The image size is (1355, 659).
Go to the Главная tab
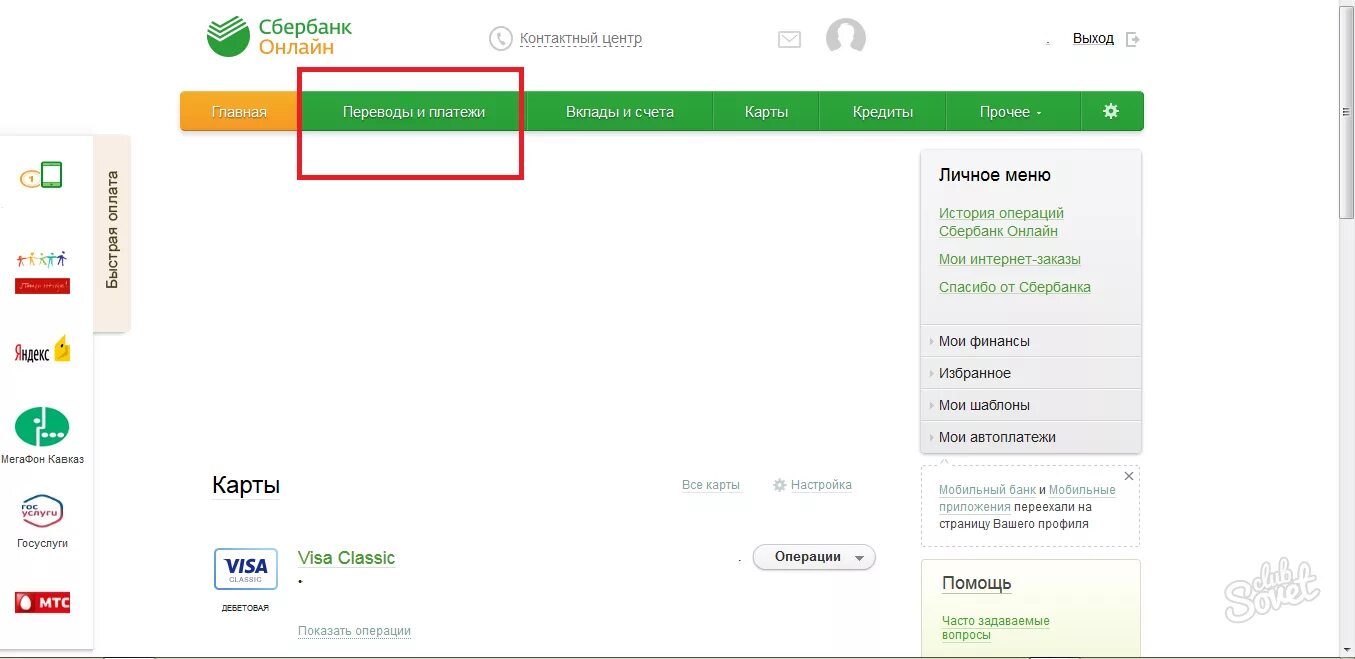click(x=239, y=111)
